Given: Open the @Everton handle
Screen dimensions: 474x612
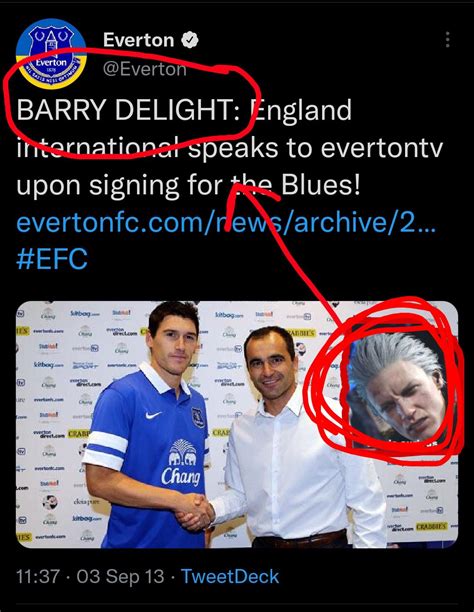Looking at the screenshot, I should coord(144,69).
